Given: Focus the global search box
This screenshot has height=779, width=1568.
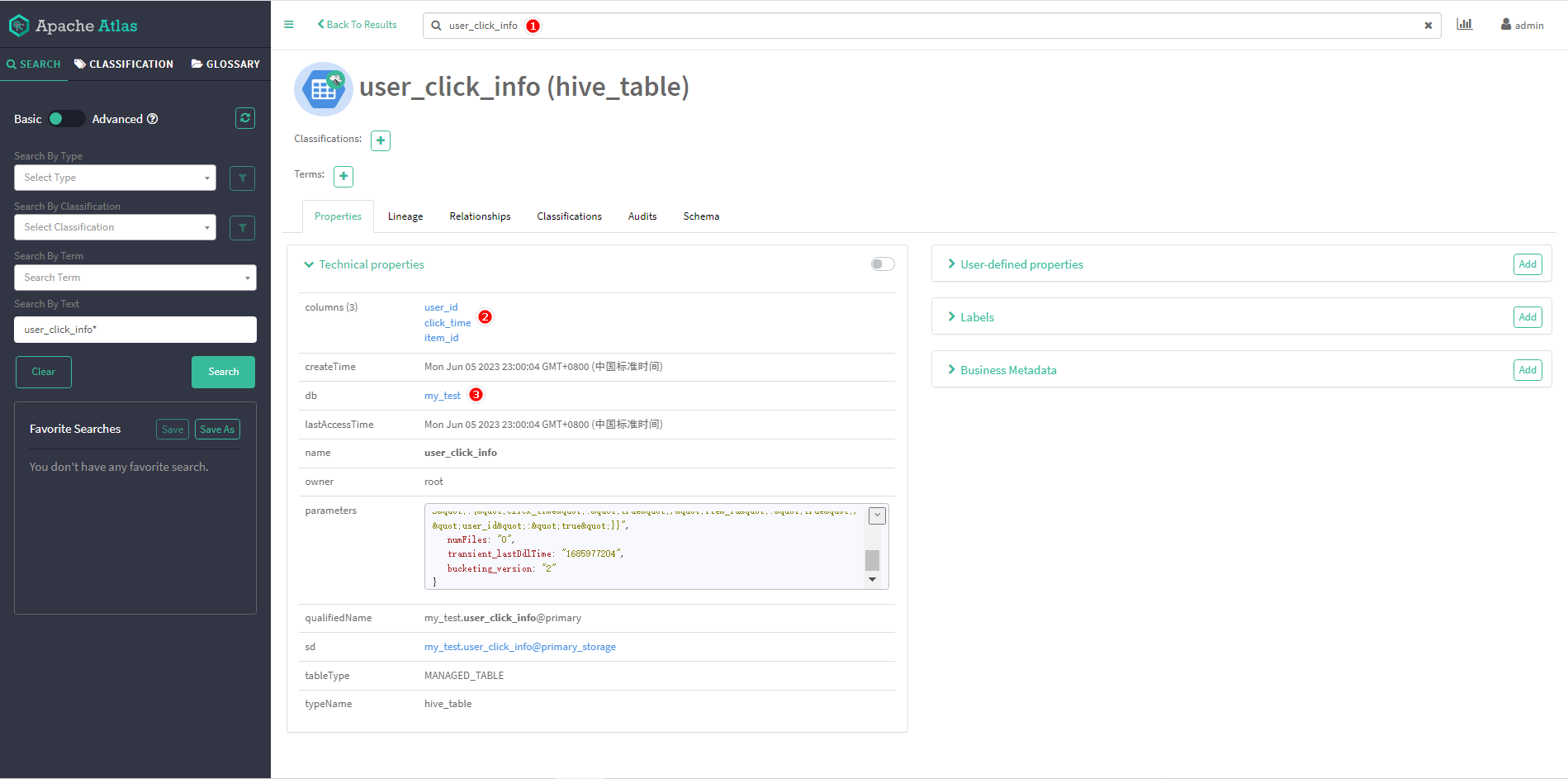Looking at the screenshot, I should pos(931,26).
